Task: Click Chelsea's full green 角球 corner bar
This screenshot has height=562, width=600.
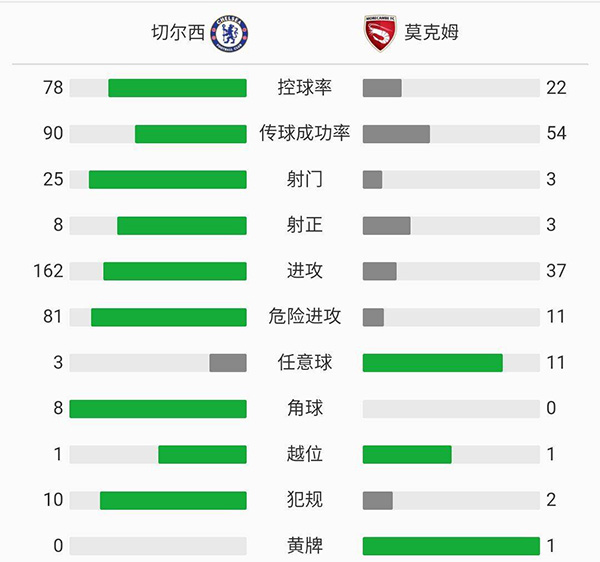Action: 157,408
